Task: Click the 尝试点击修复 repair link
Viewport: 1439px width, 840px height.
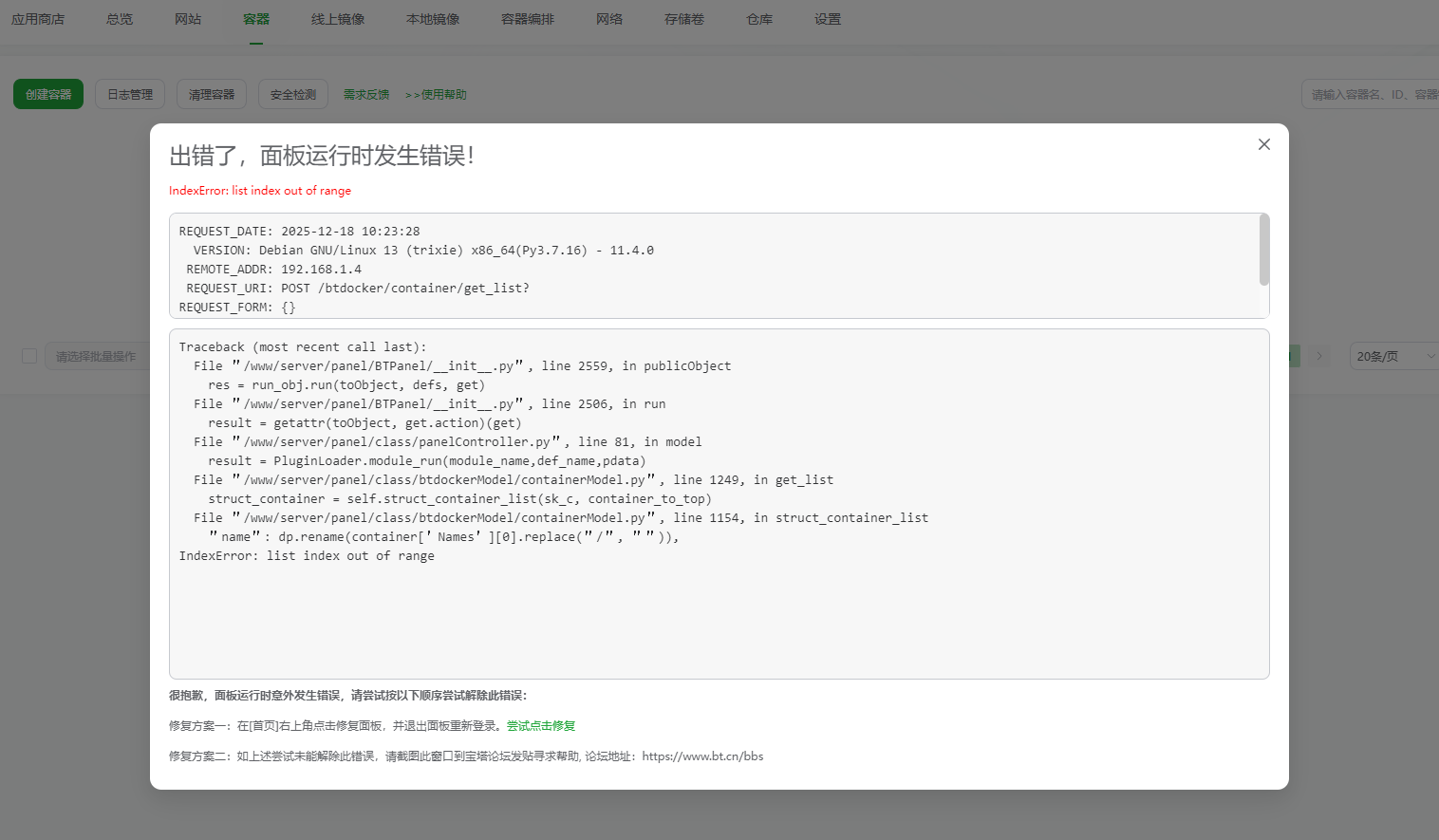Action: point(541,725)
